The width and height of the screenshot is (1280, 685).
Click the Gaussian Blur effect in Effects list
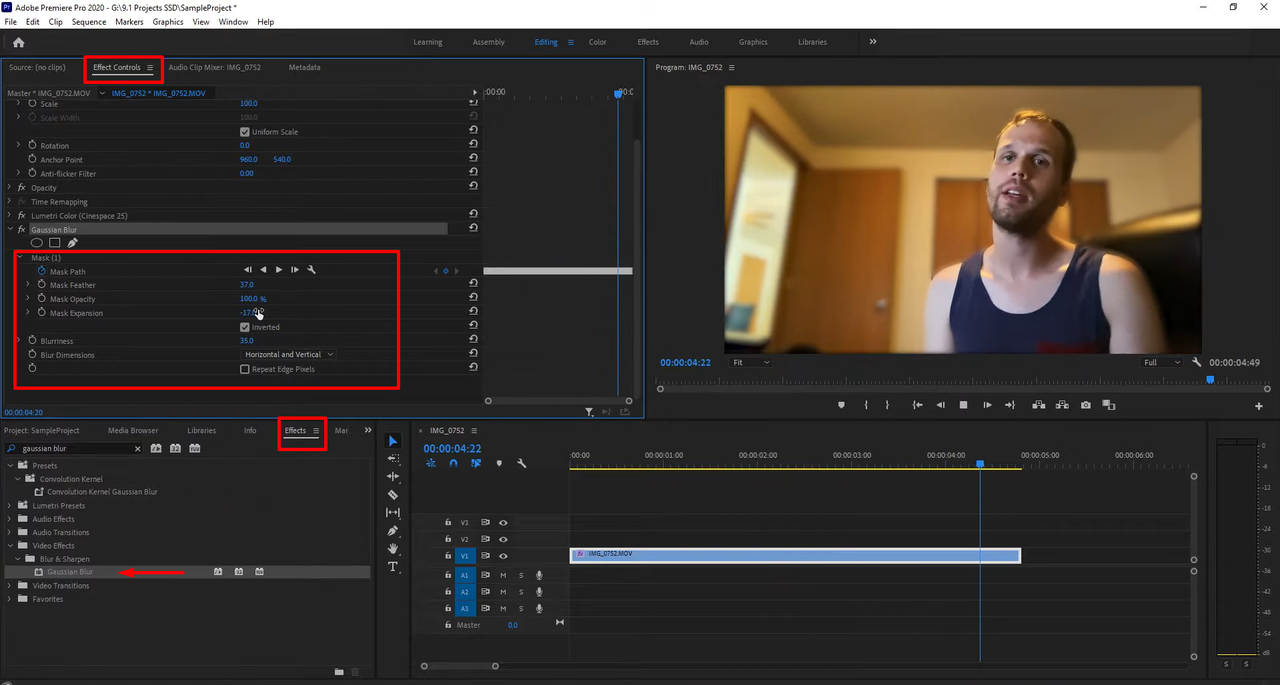click(x=70, y=572)
